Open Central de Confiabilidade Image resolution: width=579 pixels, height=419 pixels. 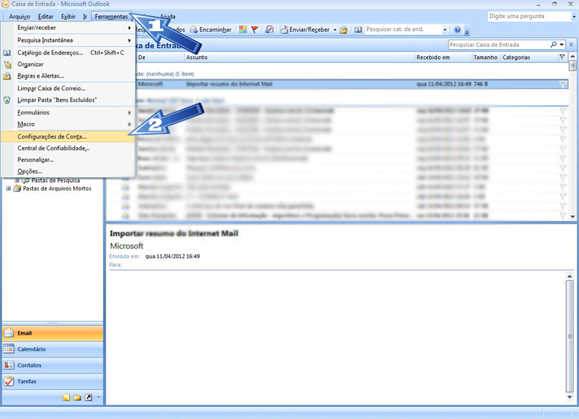(68, 148)
